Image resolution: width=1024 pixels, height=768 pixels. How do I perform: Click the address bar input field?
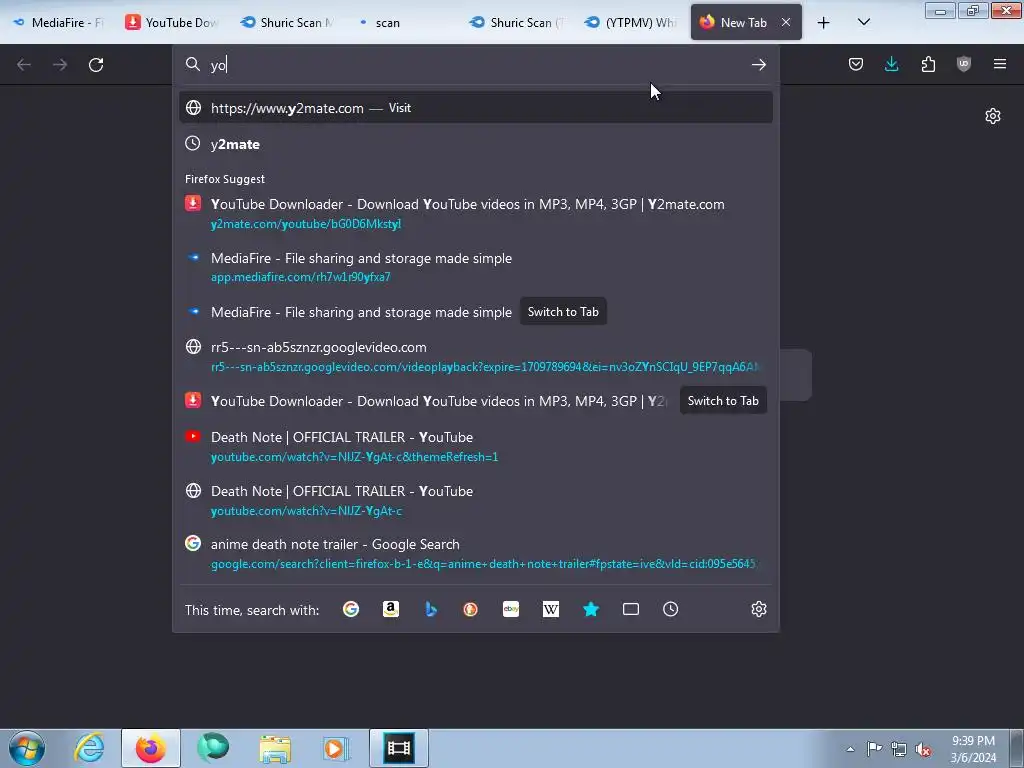[x=477, y=65]
